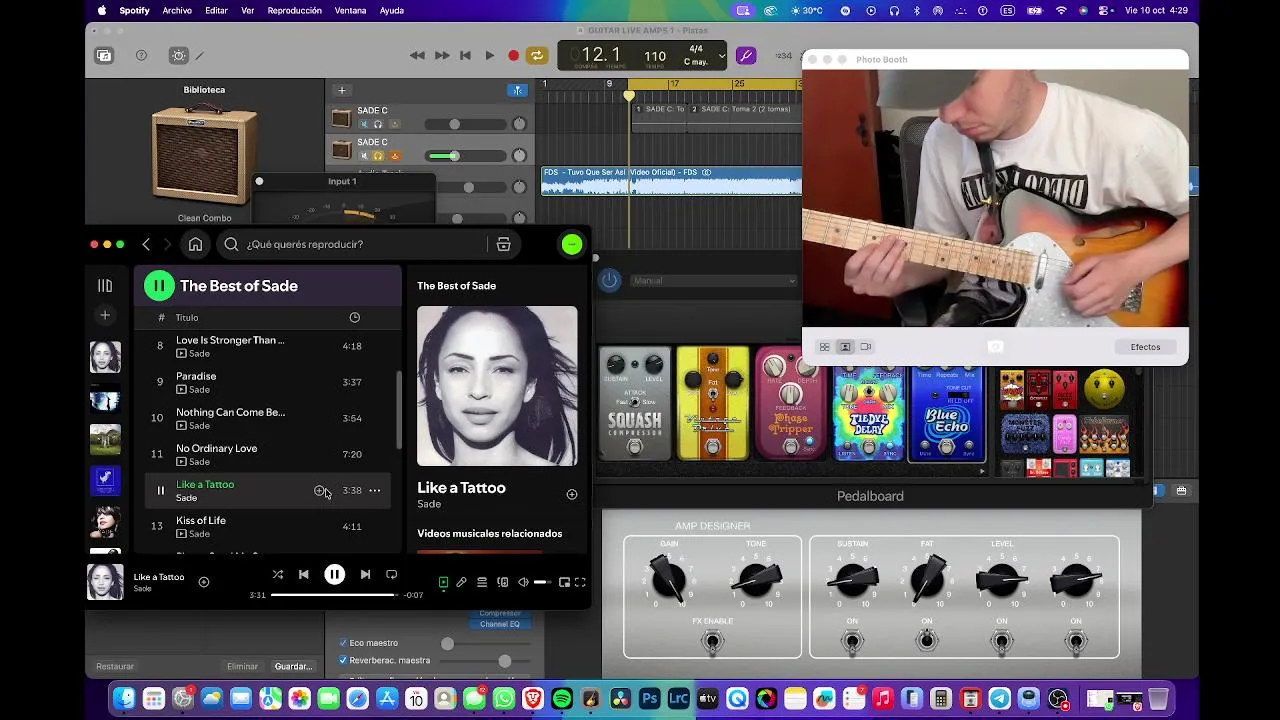Screen dimensions: 1280x720
Task: Click the GarageBand record button
Action: (x=513, y=56)
